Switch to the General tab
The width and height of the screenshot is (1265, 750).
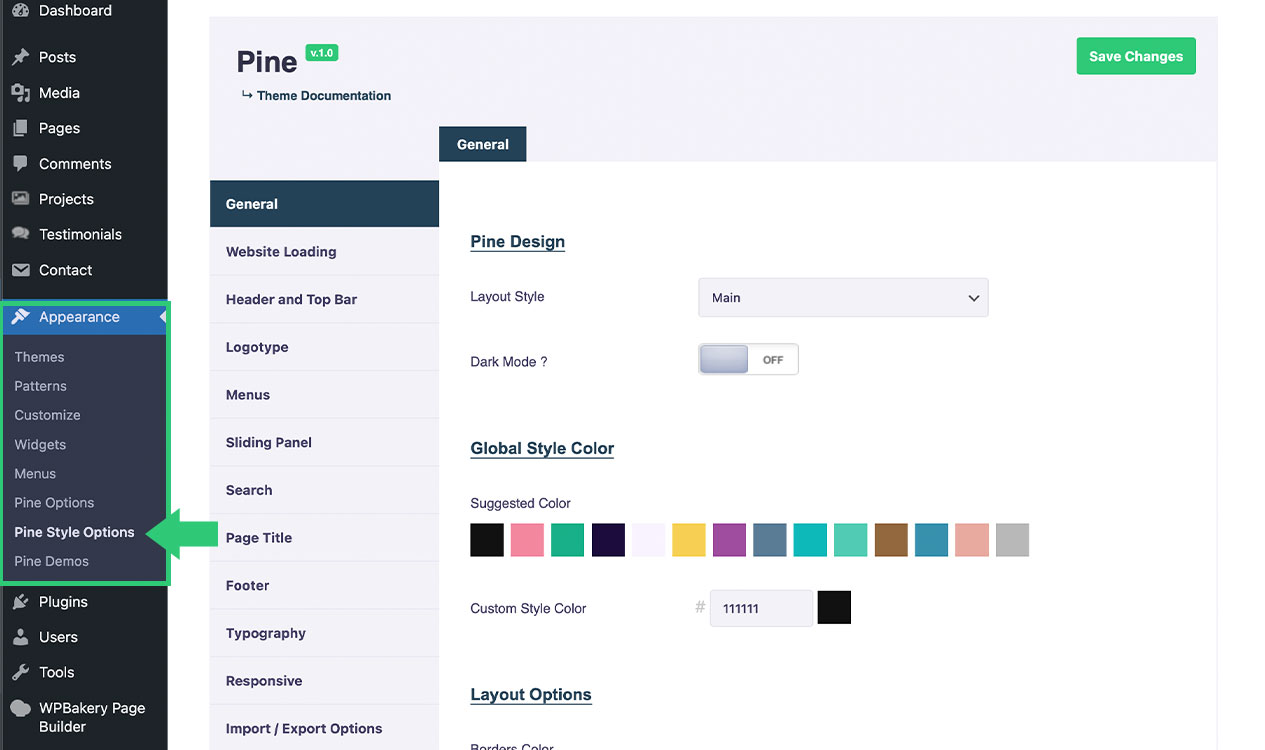[x=482, y=144]
